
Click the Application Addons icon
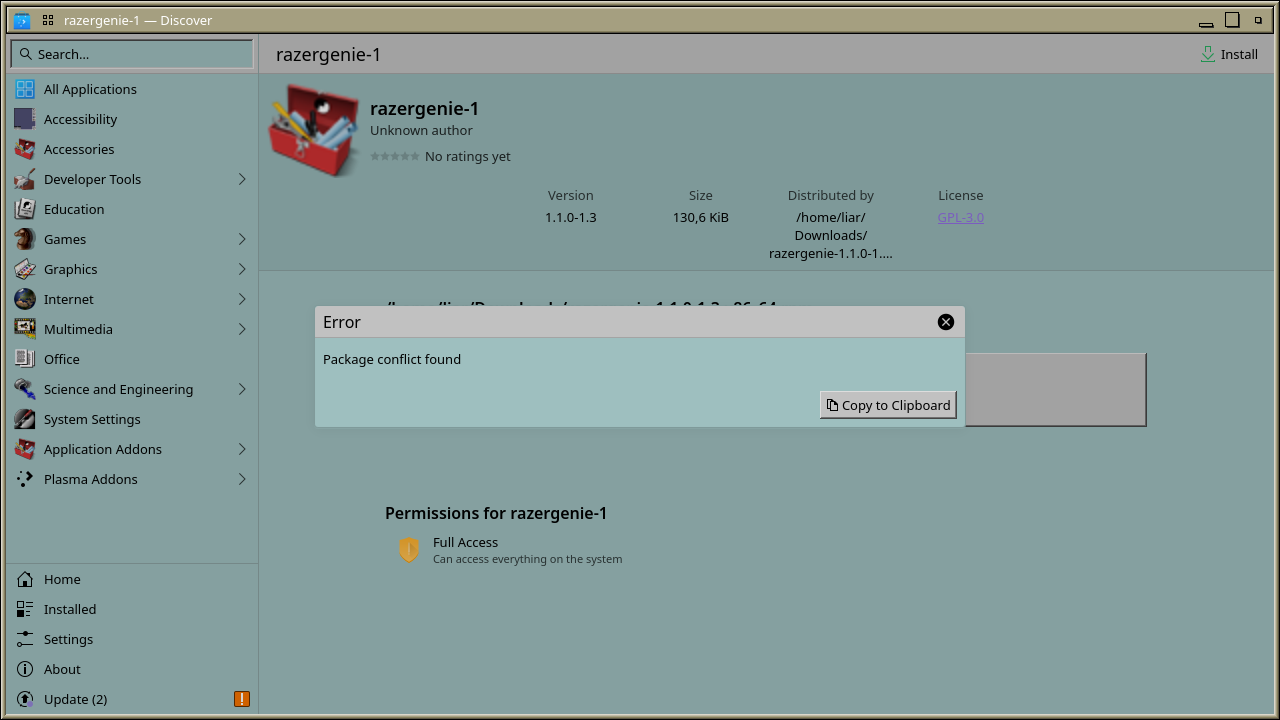[x=25, y=449]
